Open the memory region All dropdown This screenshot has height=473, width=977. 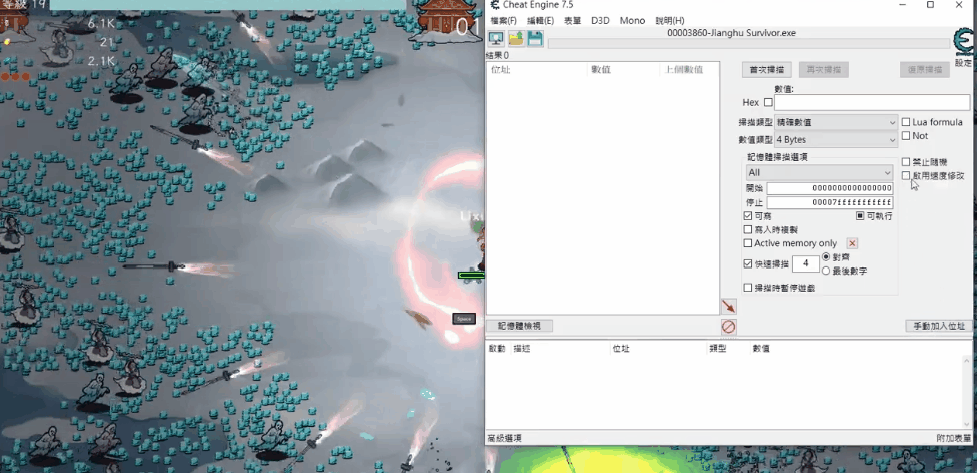819,172
